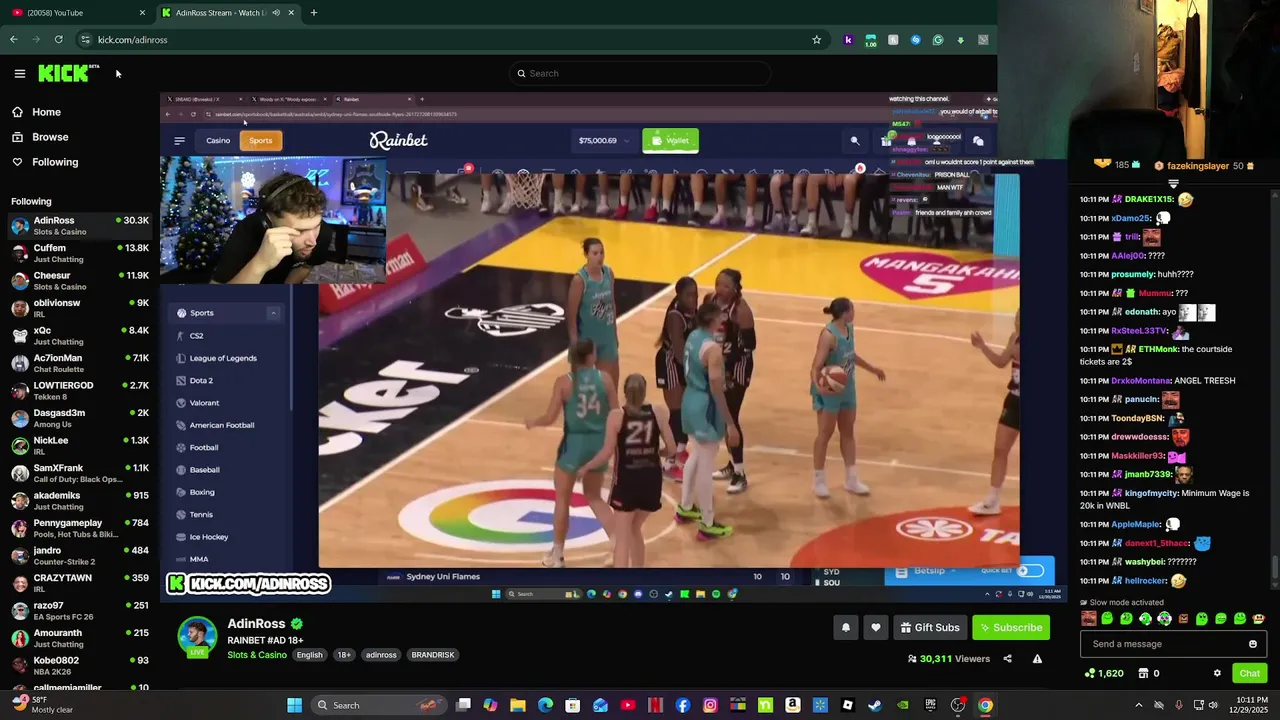Open OBS Studio from the taskbar

click(958, 705)
